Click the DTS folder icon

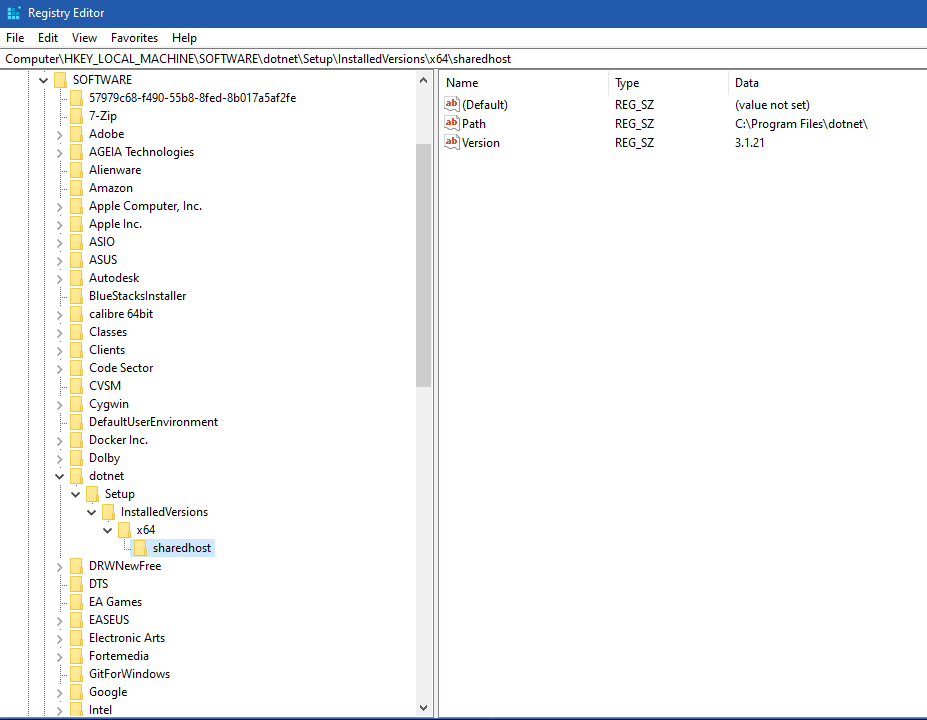point(76,584)
